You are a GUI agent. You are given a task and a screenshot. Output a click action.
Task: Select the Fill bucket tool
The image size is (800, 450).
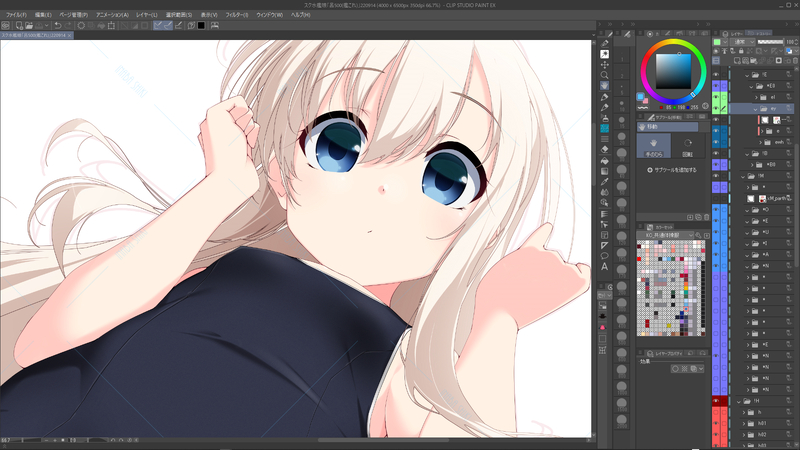pos(605,161)
